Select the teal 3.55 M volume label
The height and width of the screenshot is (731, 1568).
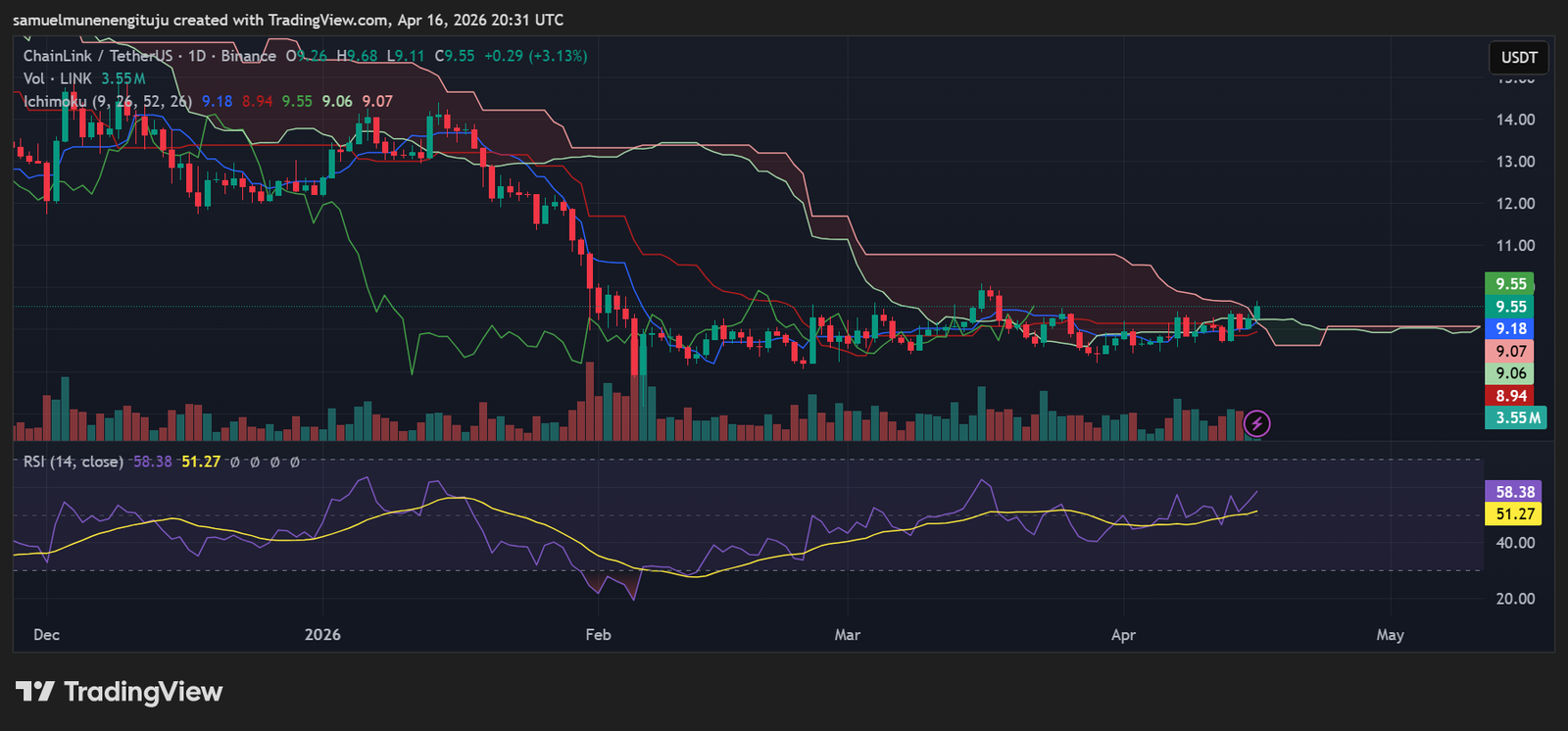pyautogui.click(x=1516, y=418)
